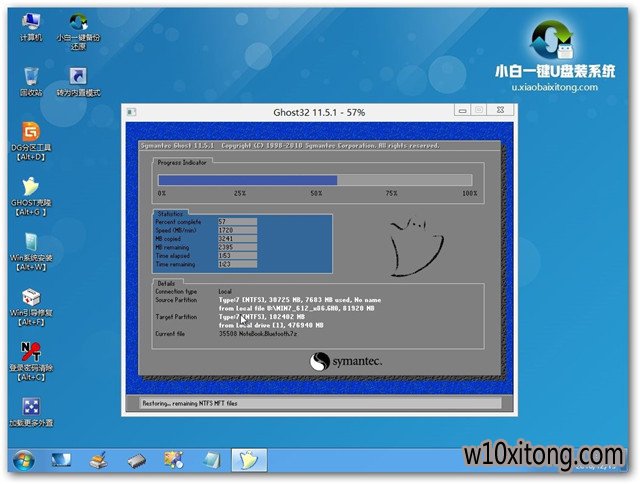Click the Statistics group label
The image size is (640, 484).
(170, 214)
